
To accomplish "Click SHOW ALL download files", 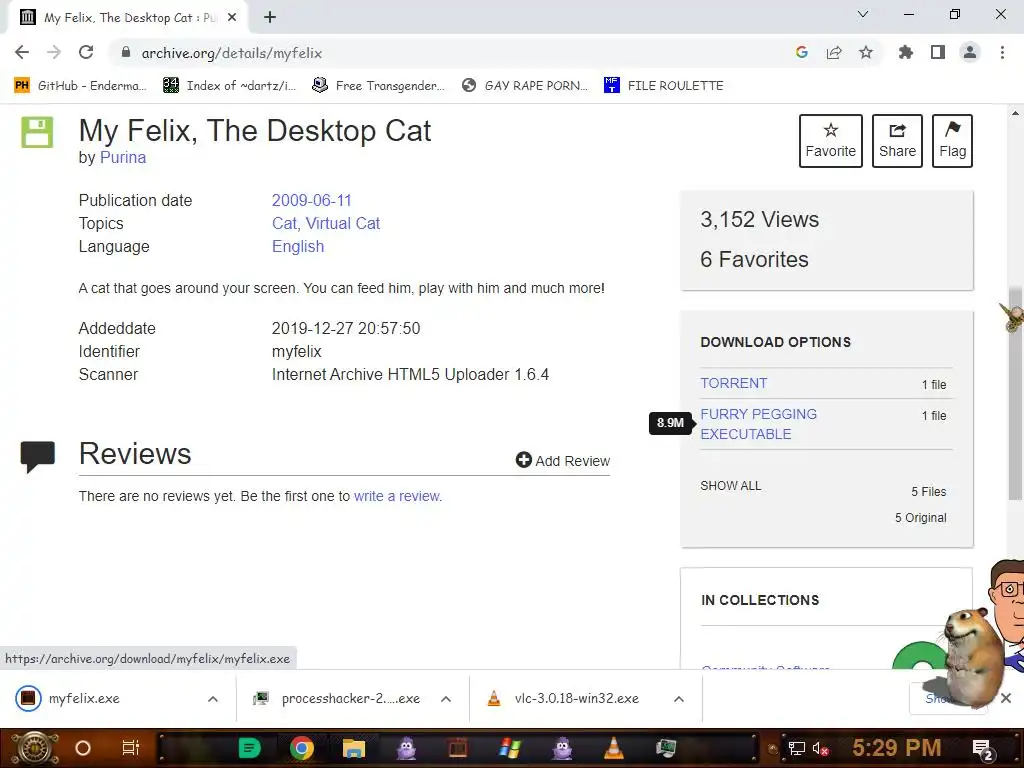I will click(x=731, y=486).
